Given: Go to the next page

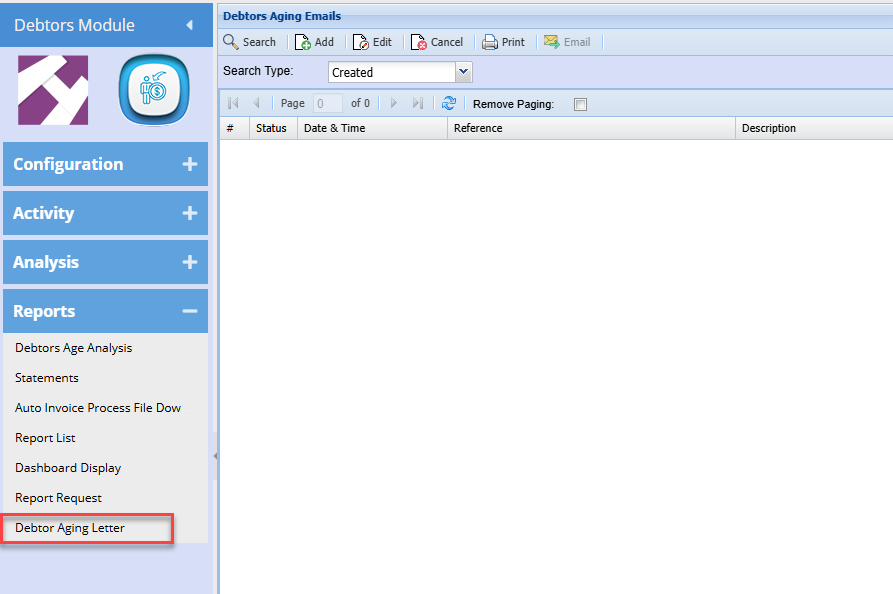Looking at the screenshot, I should [x=394, y=103].
